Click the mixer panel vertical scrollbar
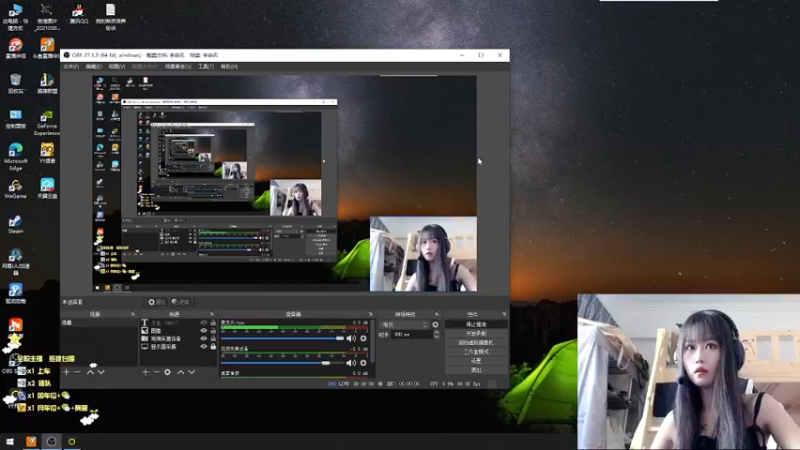The width and height of the screenshot is (800, 450). click(x=373, y=342)
